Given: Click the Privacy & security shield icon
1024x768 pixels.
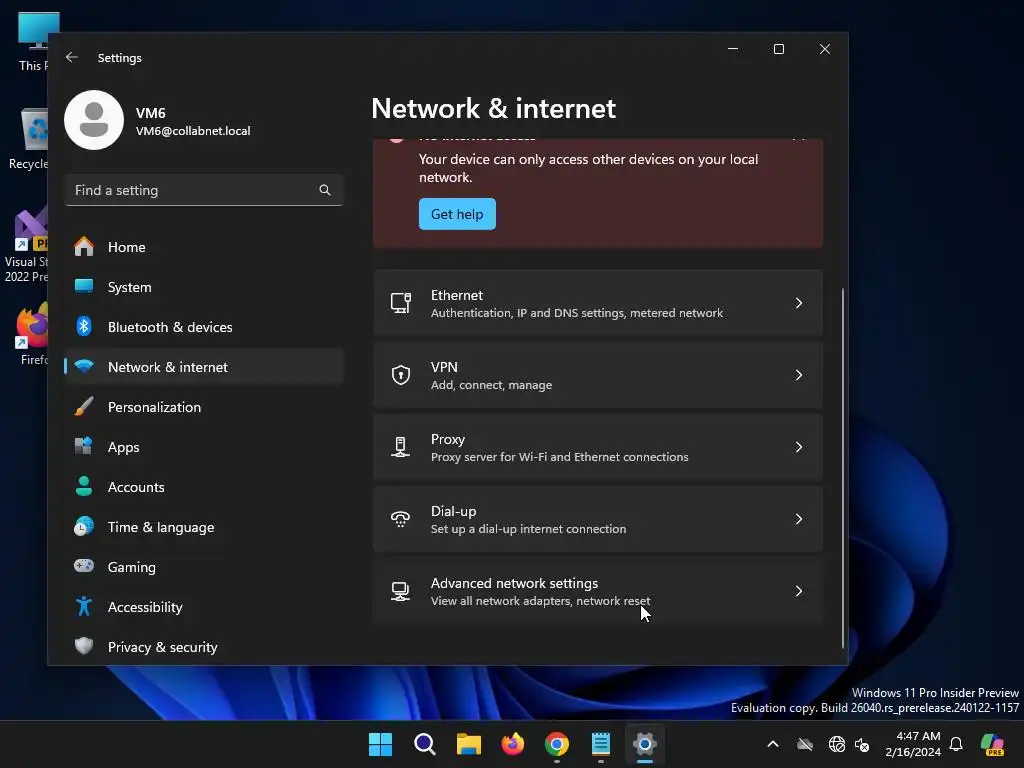Looking at the screenshot, I should pyautogui.click(x=84, y=647).
